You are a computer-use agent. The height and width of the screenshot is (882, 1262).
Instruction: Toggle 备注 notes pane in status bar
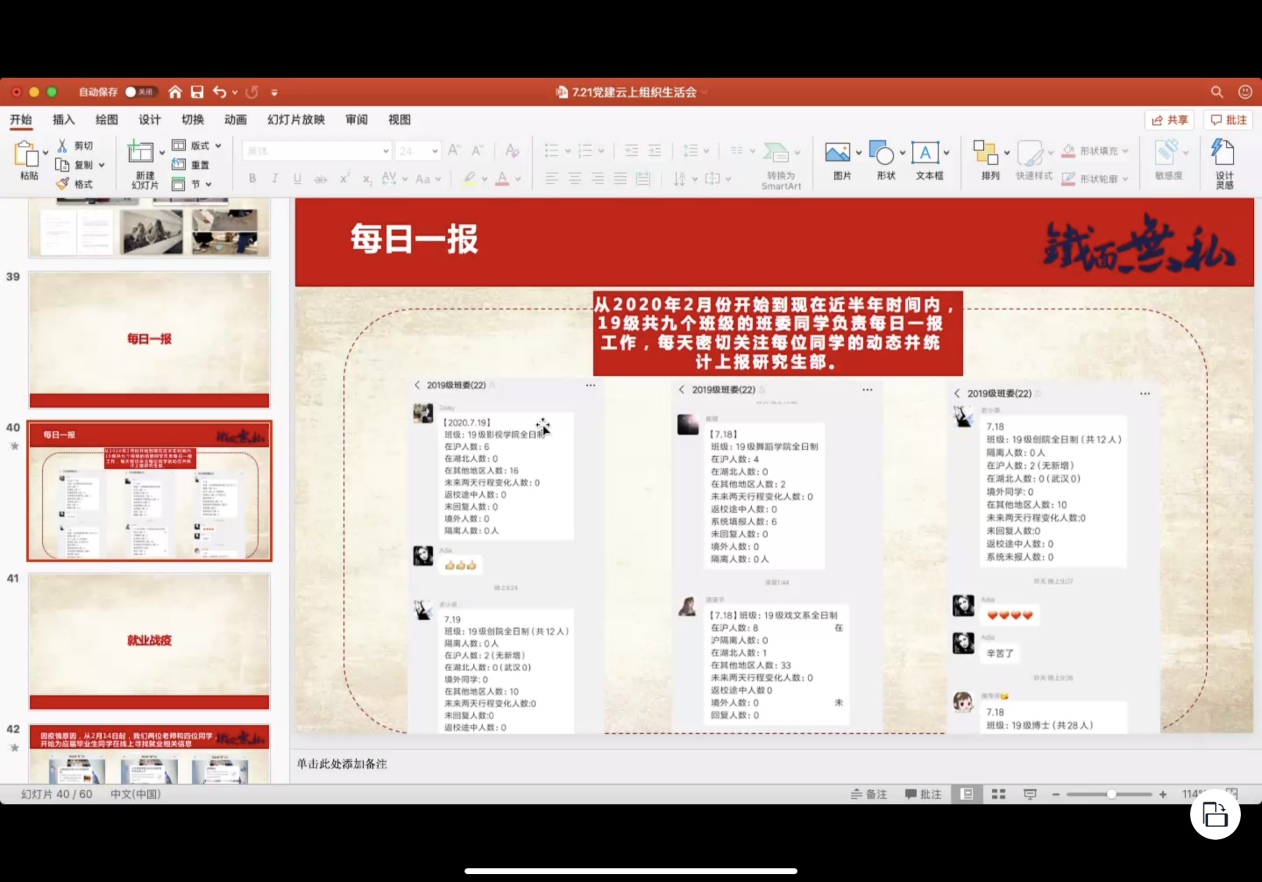click(x=869, y=794)
